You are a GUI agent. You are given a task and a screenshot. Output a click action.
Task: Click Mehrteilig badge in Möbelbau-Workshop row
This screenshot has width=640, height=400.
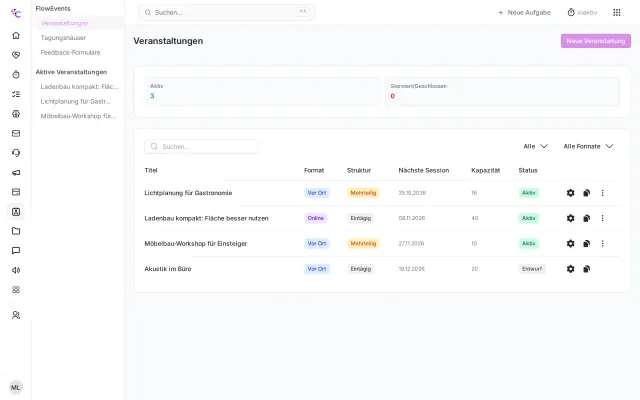coord(363,244)
